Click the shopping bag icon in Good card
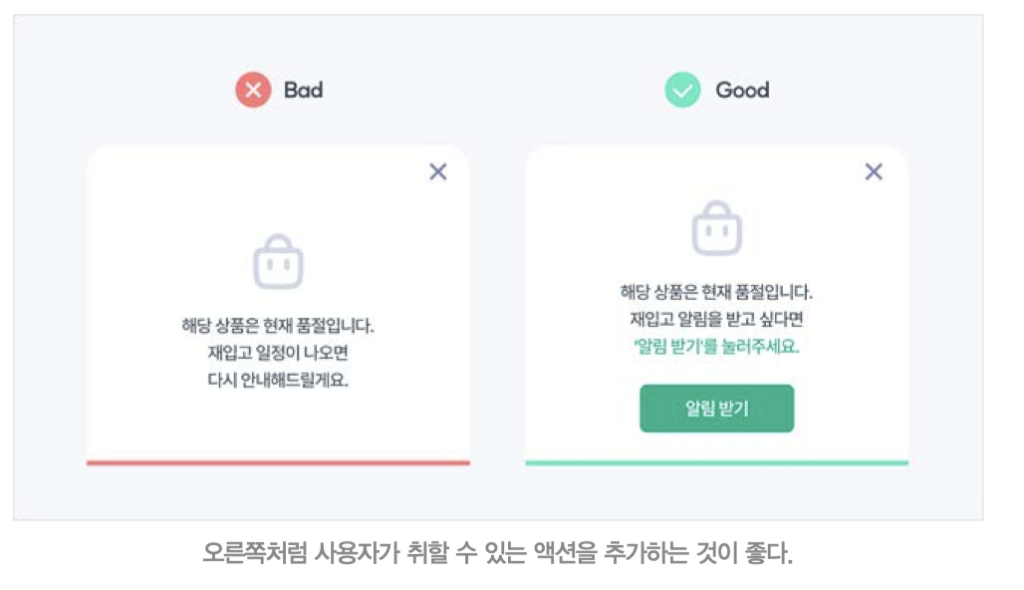Viewport: 1024px width, 590px height. coord(717,227)
